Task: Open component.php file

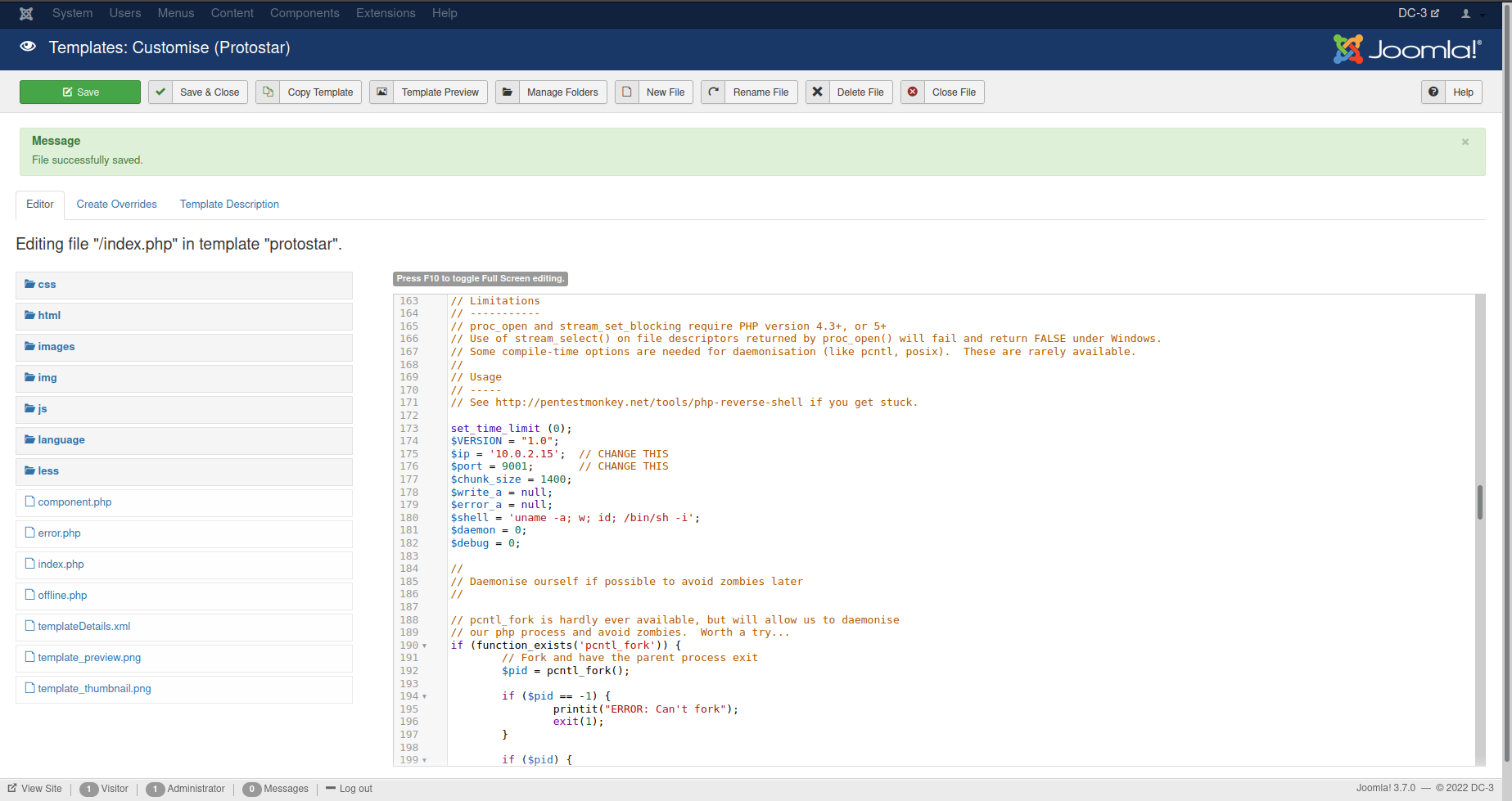Action: pyautogui.click(x=184, y=502)
